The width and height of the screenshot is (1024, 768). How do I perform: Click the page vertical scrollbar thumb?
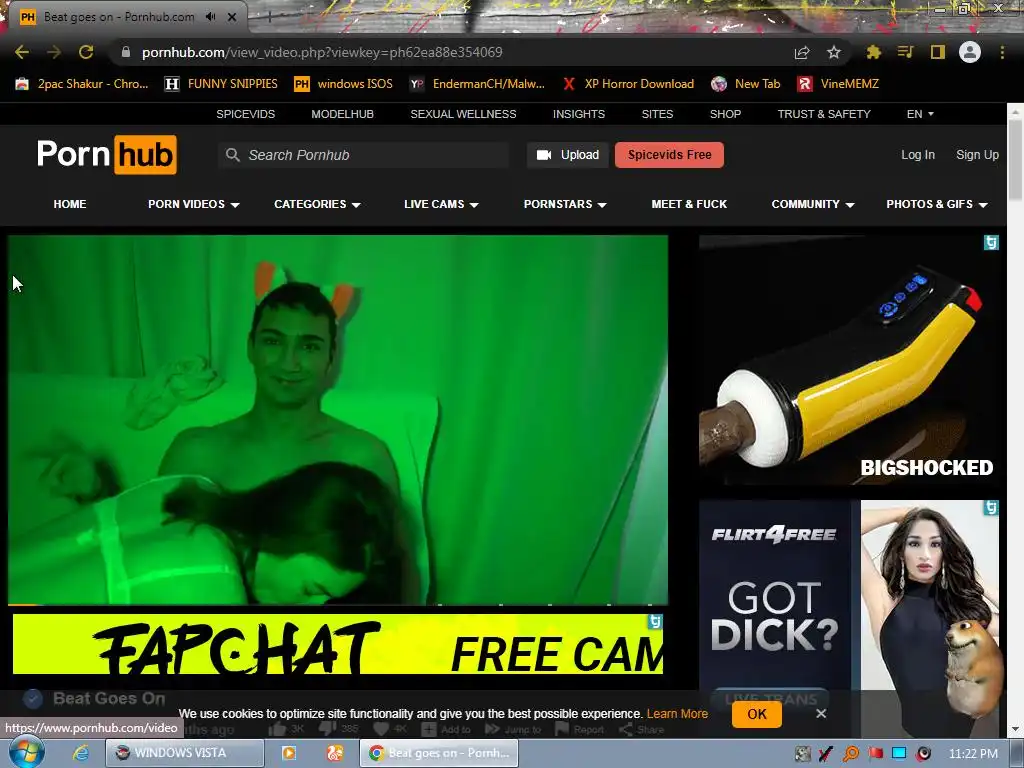pyautogui.click(x=1015, y=161)
